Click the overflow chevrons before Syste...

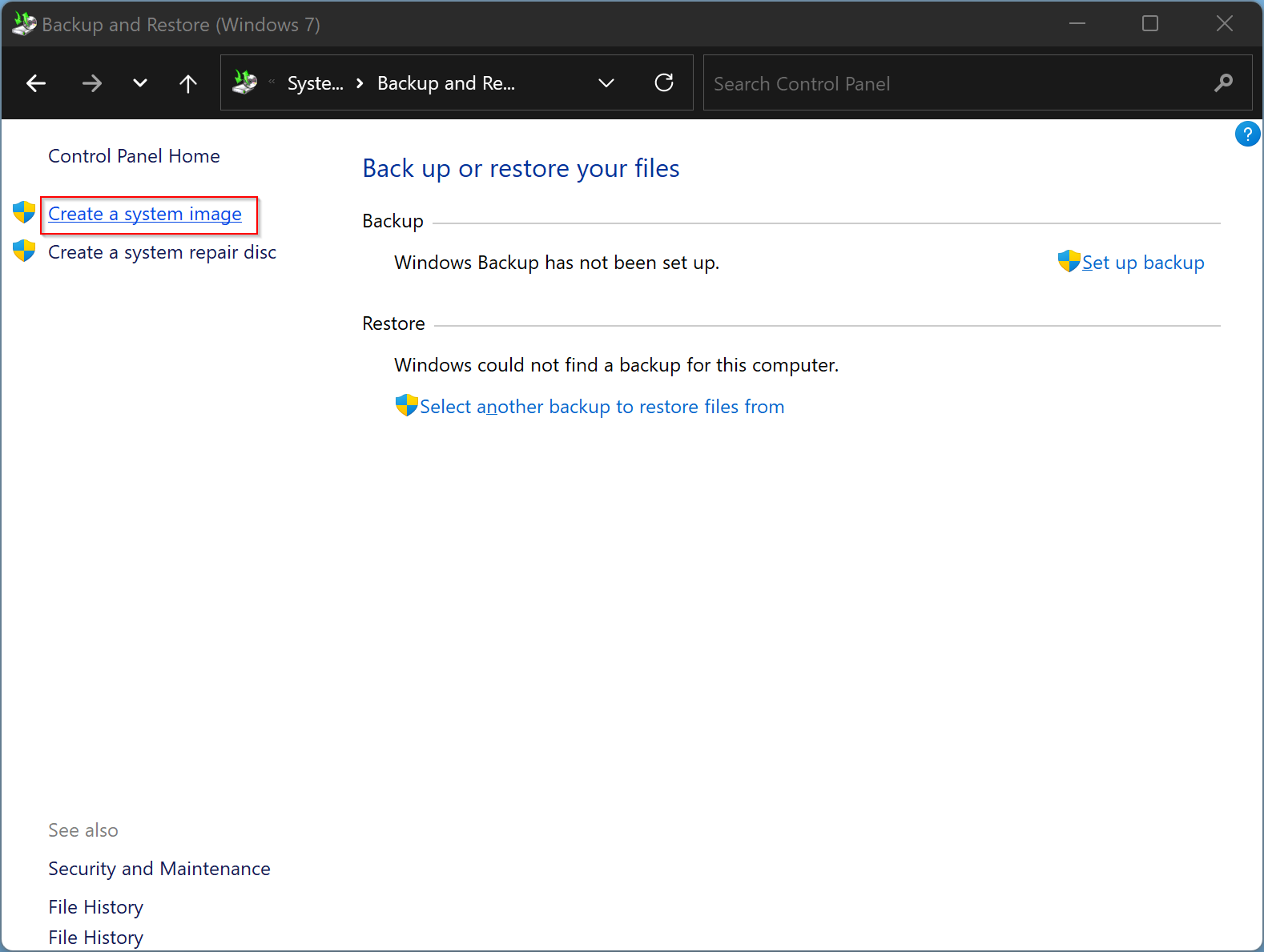pos(272,82)
